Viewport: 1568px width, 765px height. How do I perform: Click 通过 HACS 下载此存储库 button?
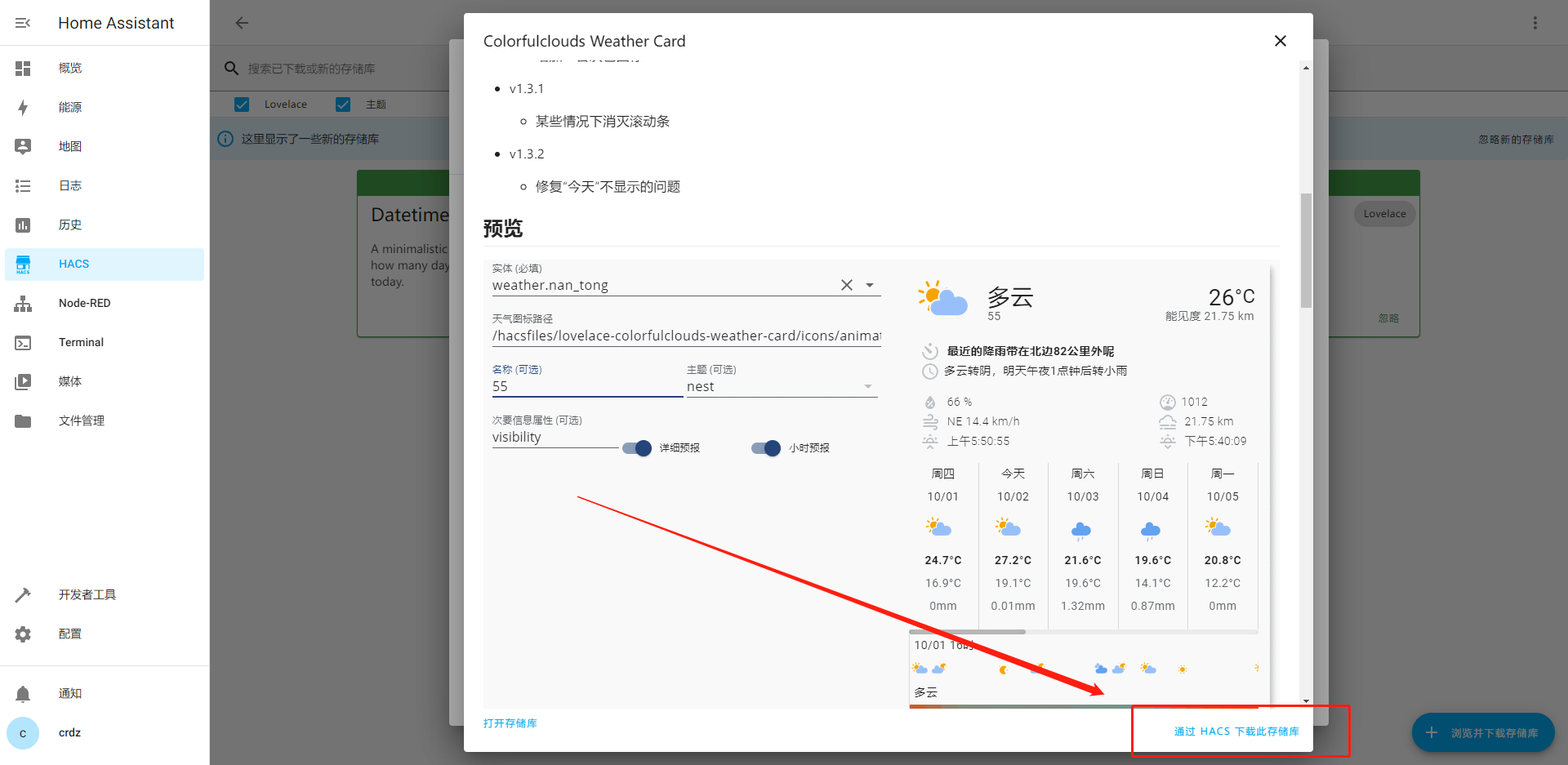[x=1236, y=732]
